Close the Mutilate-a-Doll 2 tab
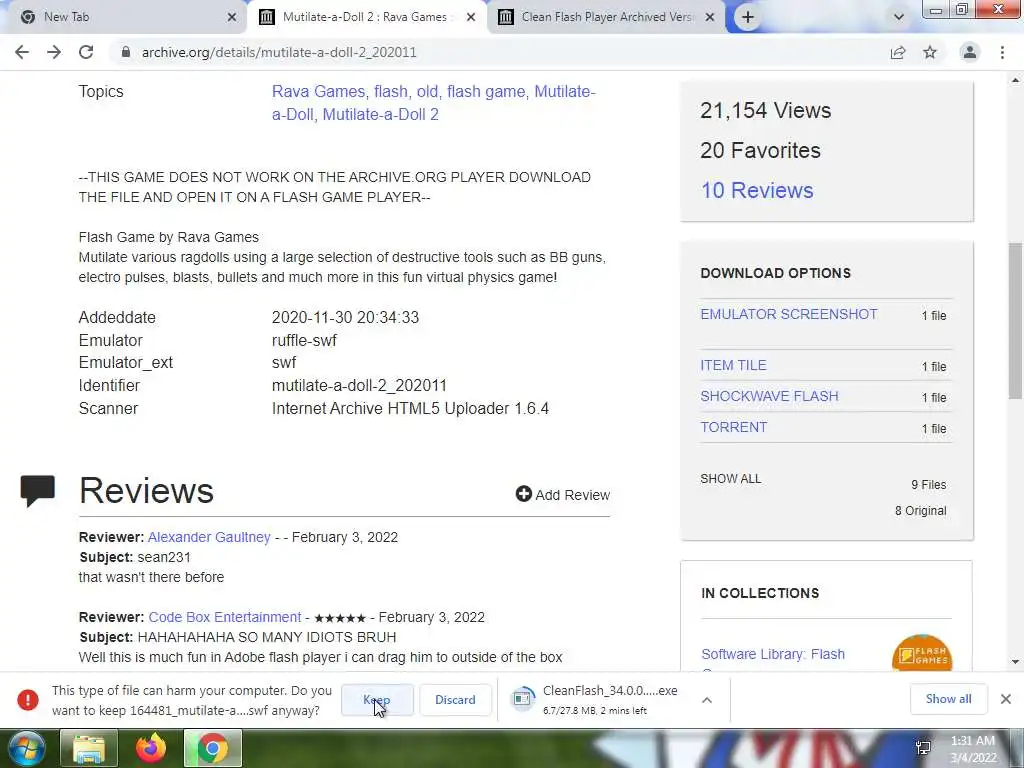Screen dimensions: 1024x768 pyautogui.click(x=471, y=17)
